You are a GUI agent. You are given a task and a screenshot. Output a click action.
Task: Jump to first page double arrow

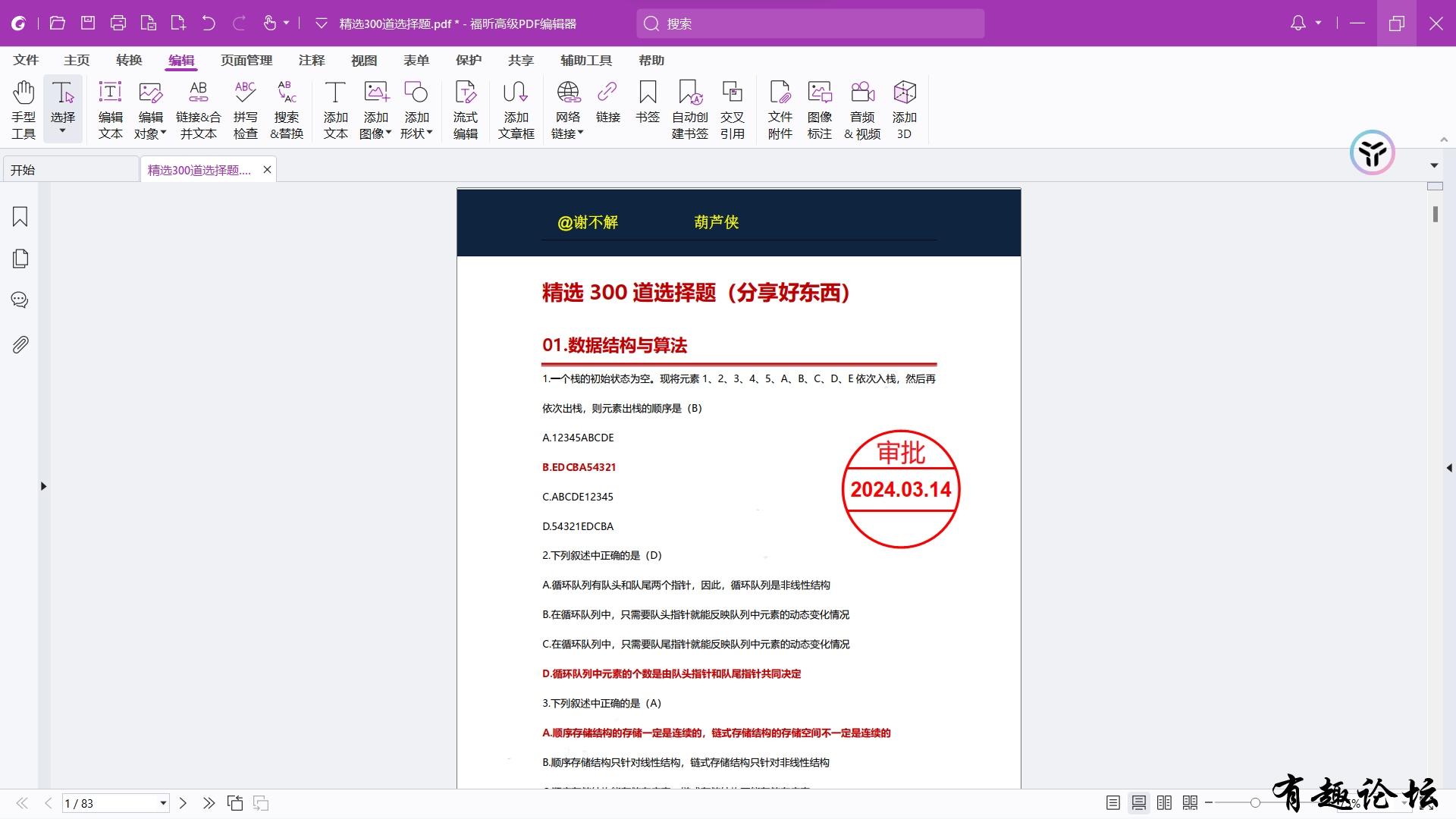coord(22,803)
